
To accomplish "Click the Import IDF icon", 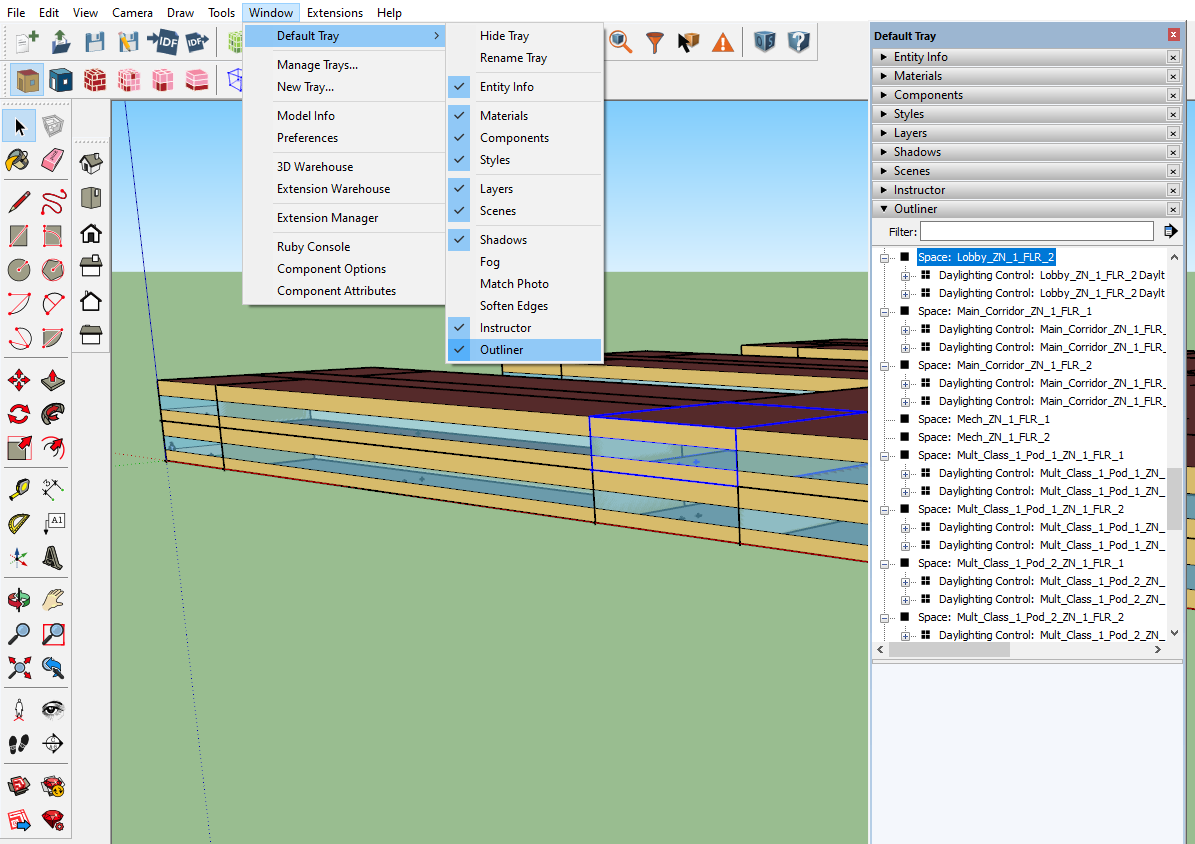I will coord(162,42).
